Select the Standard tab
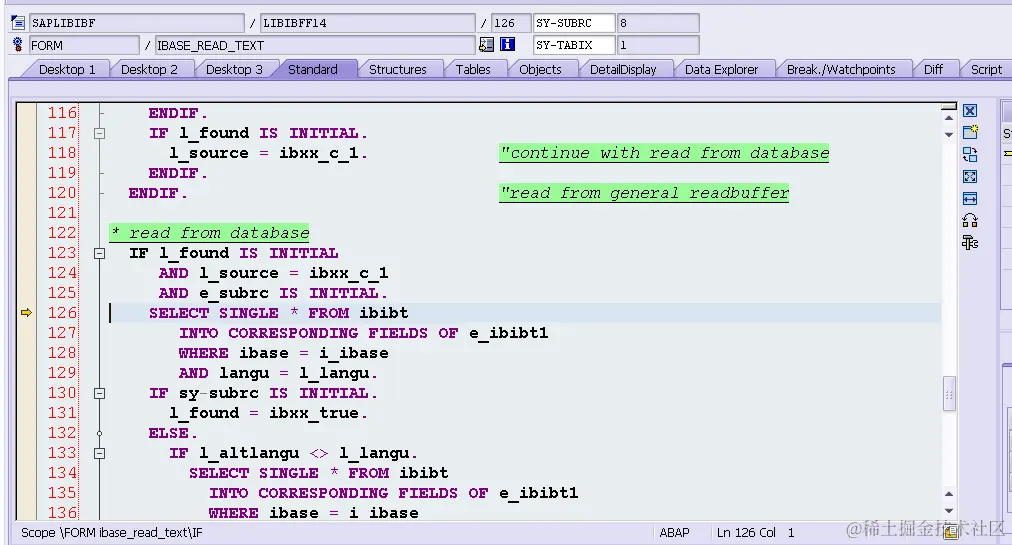Image resolution: width=1012 pixels, height=545 pixels. tap(312, 69)
